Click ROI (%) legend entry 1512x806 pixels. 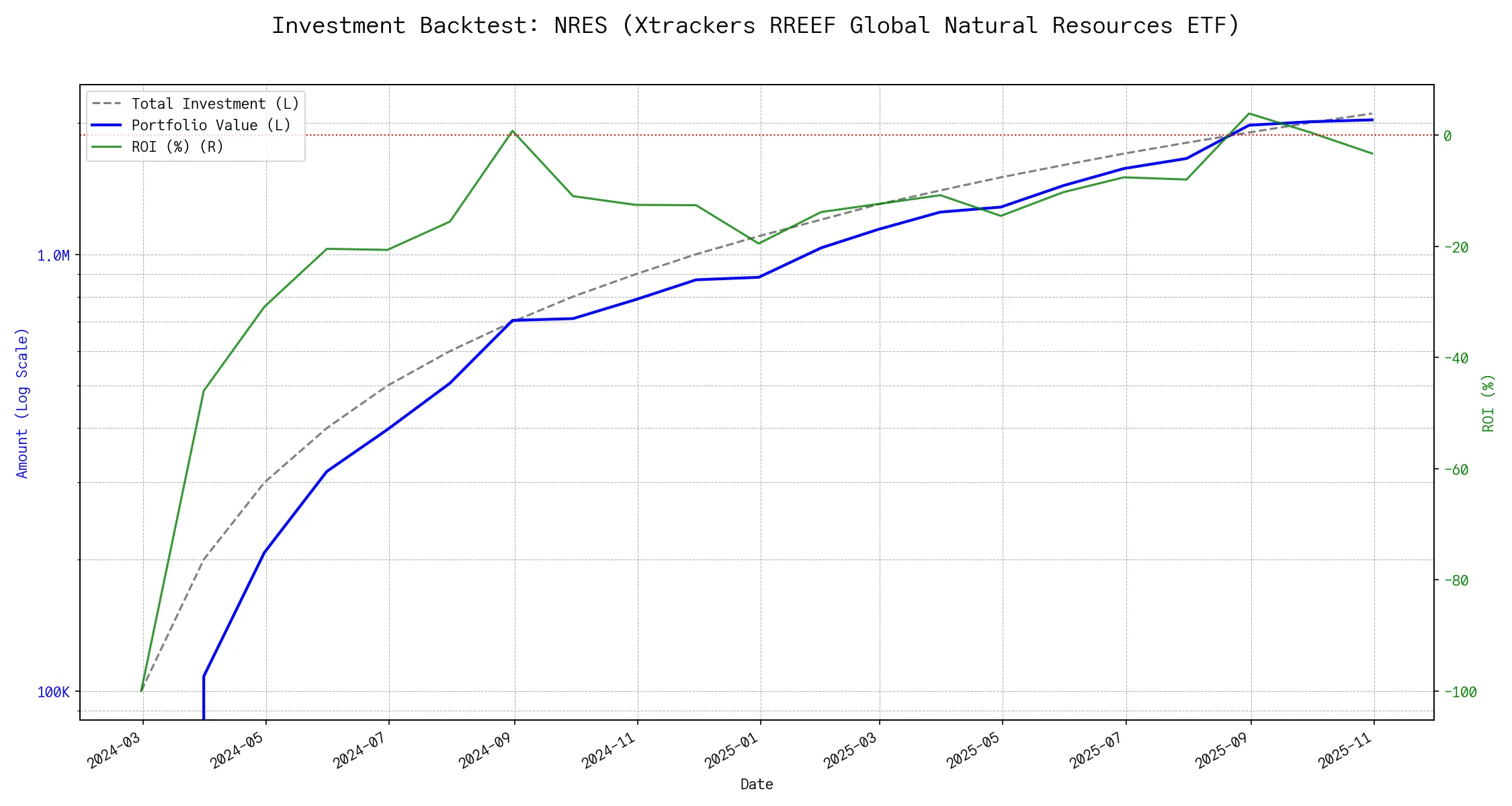coord(177,147)
